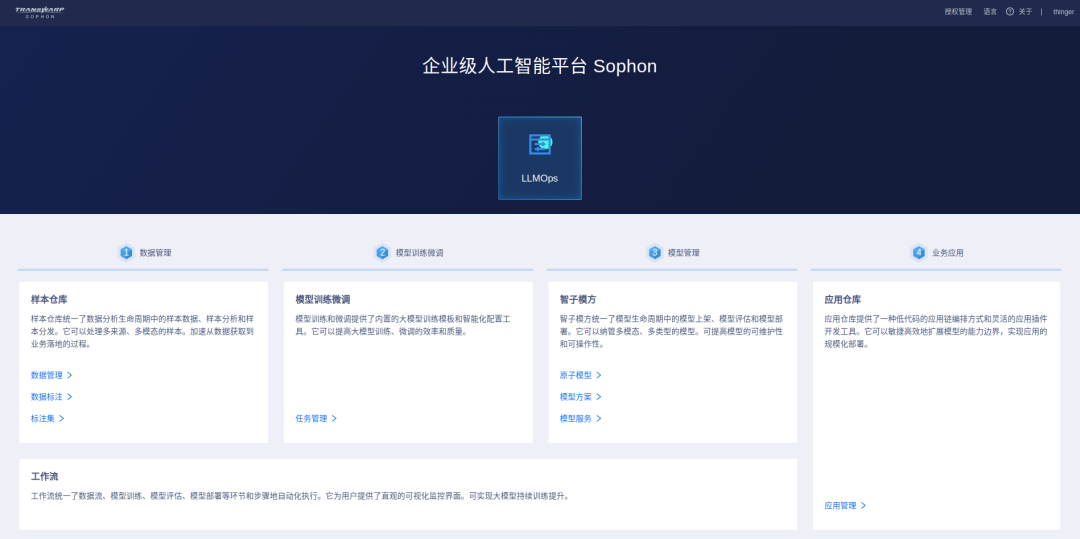Click the 模型训练微调 card title
Image resolution: width=1080 pixels, height=539 pixels.
(323, 299)
